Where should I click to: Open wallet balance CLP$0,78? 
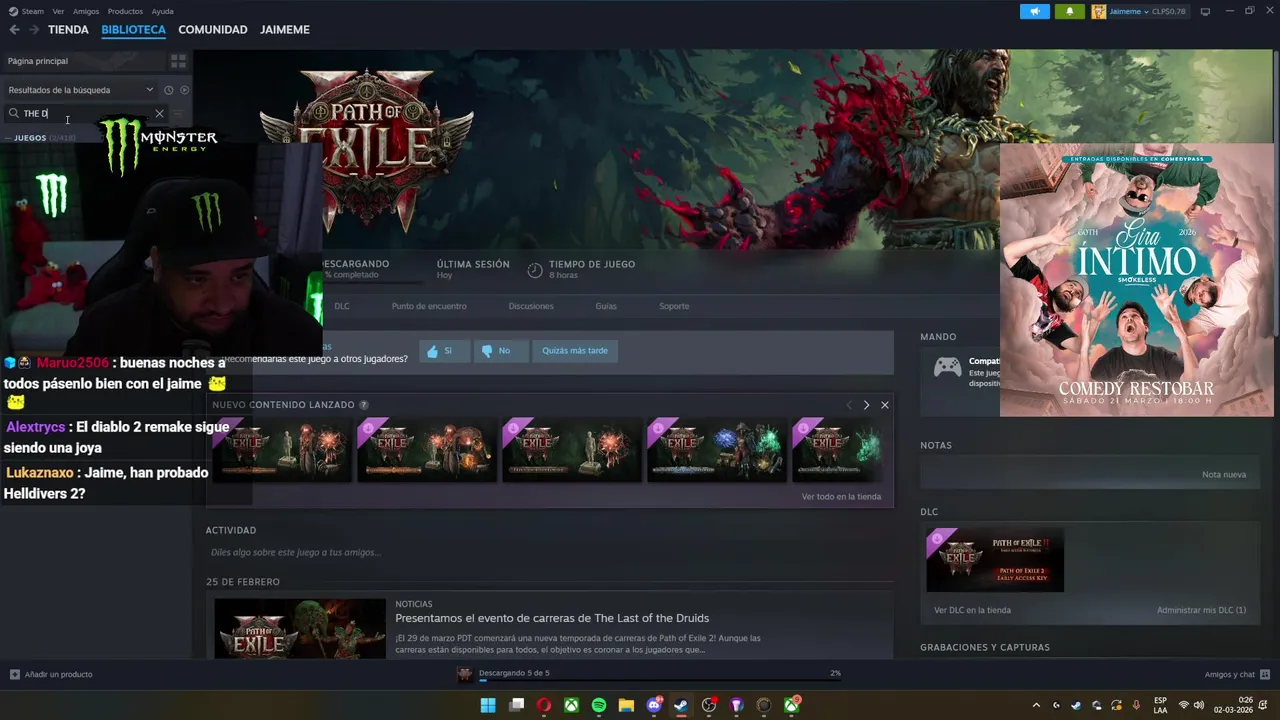click(x=1168, y=11)
